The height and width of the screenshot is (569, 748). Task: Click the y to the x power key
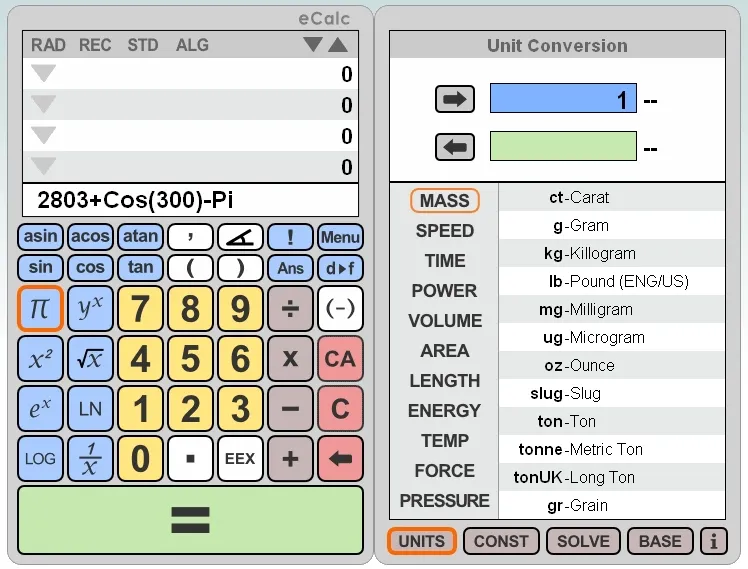tap(90, 309)
